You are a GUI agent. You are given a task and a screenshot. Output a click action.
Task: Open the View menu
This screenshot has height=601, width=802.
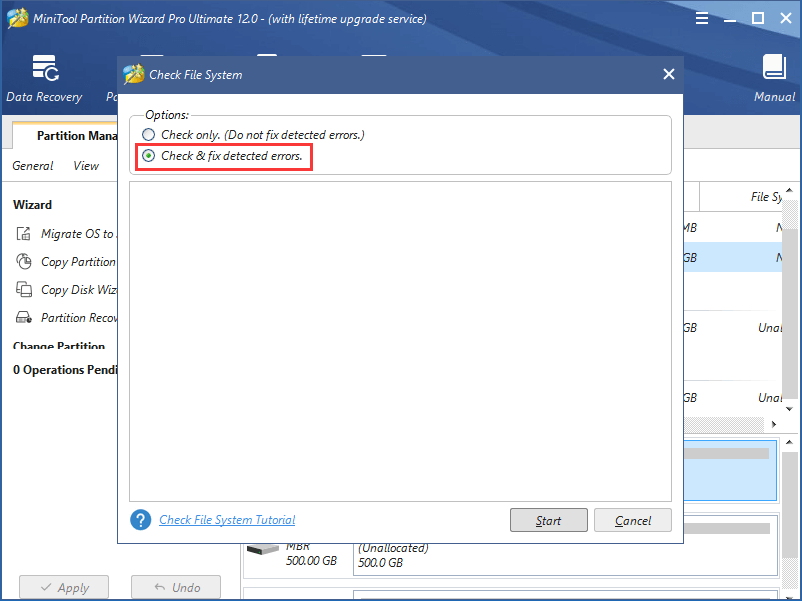[x=86, y=166]
